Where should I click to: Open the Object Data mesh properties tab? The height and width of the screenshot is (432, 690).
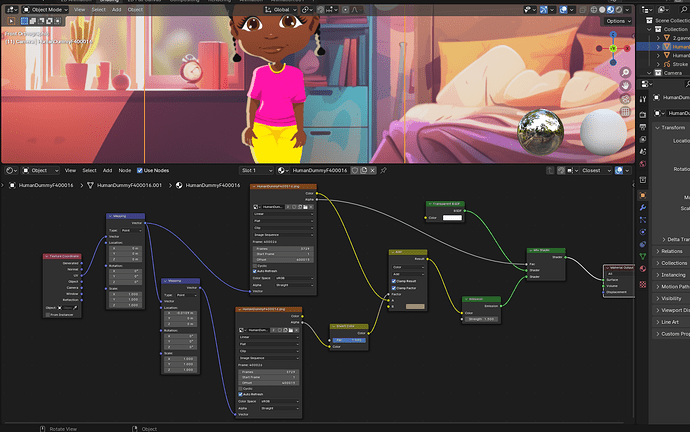643,256
